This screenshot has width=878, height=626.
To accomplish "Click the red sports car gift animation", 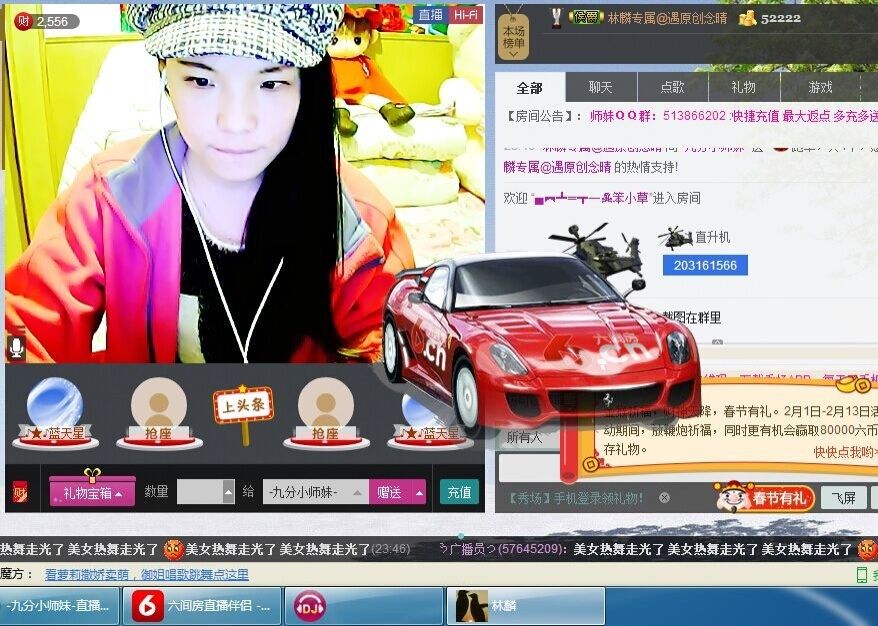I will point(540,344).
